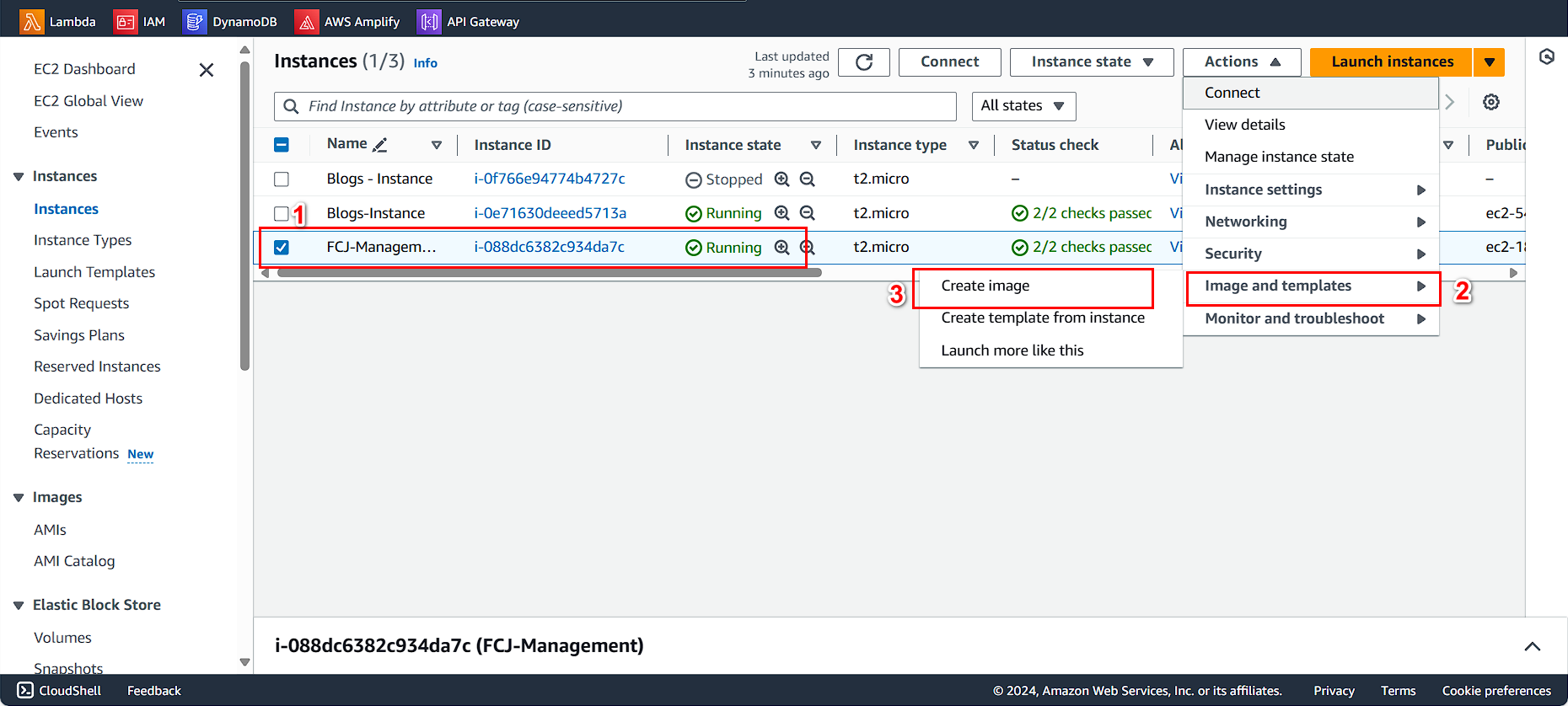Open instance ID i-0e71630deeed5713a
The image size is (1568, 706).
550,213
